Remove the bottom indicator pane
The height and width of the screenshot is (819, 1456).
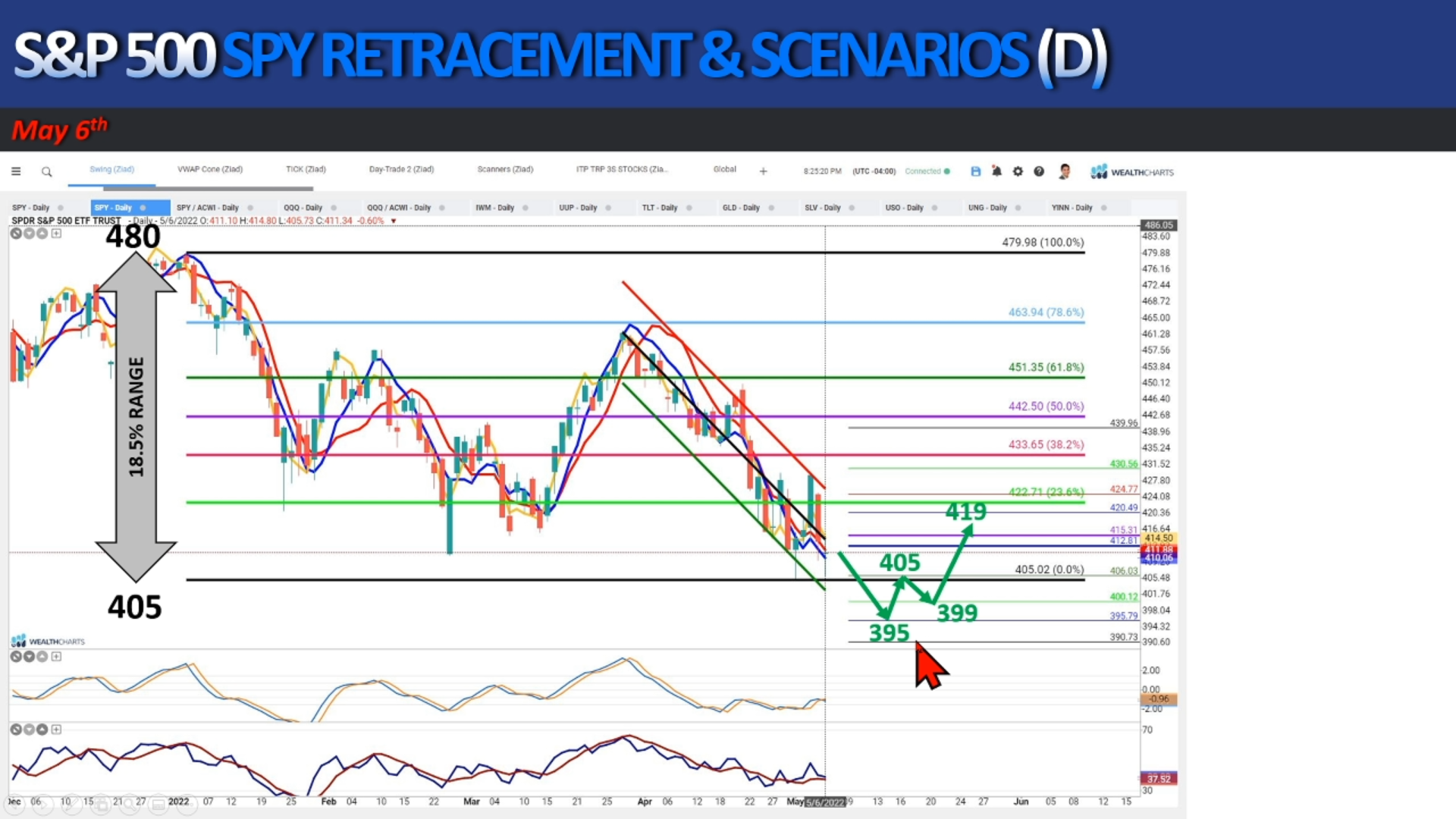(16, 730)
